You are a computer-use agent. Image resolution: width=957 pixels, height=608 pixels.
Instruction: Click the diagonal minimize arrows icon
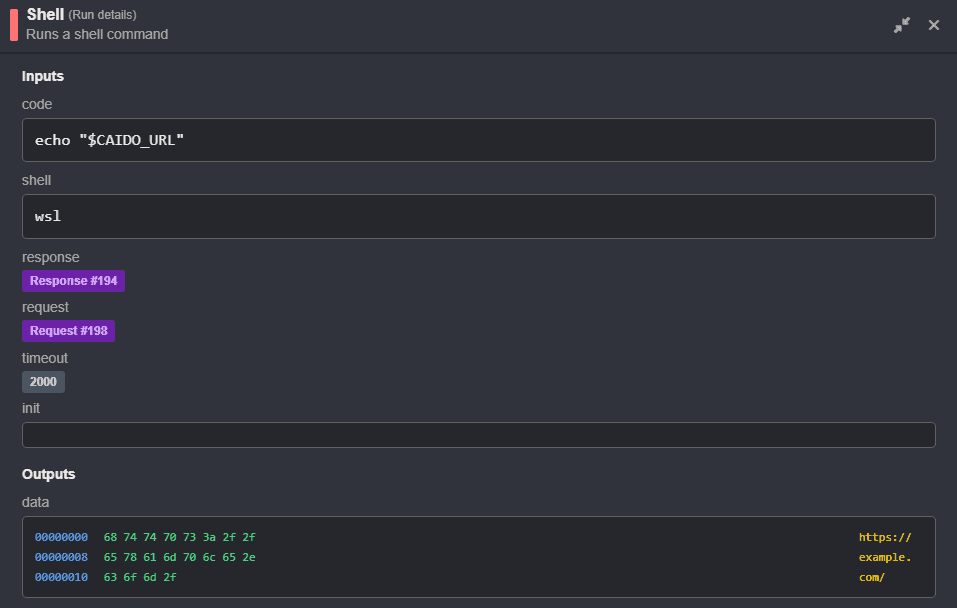coord(901,25)
